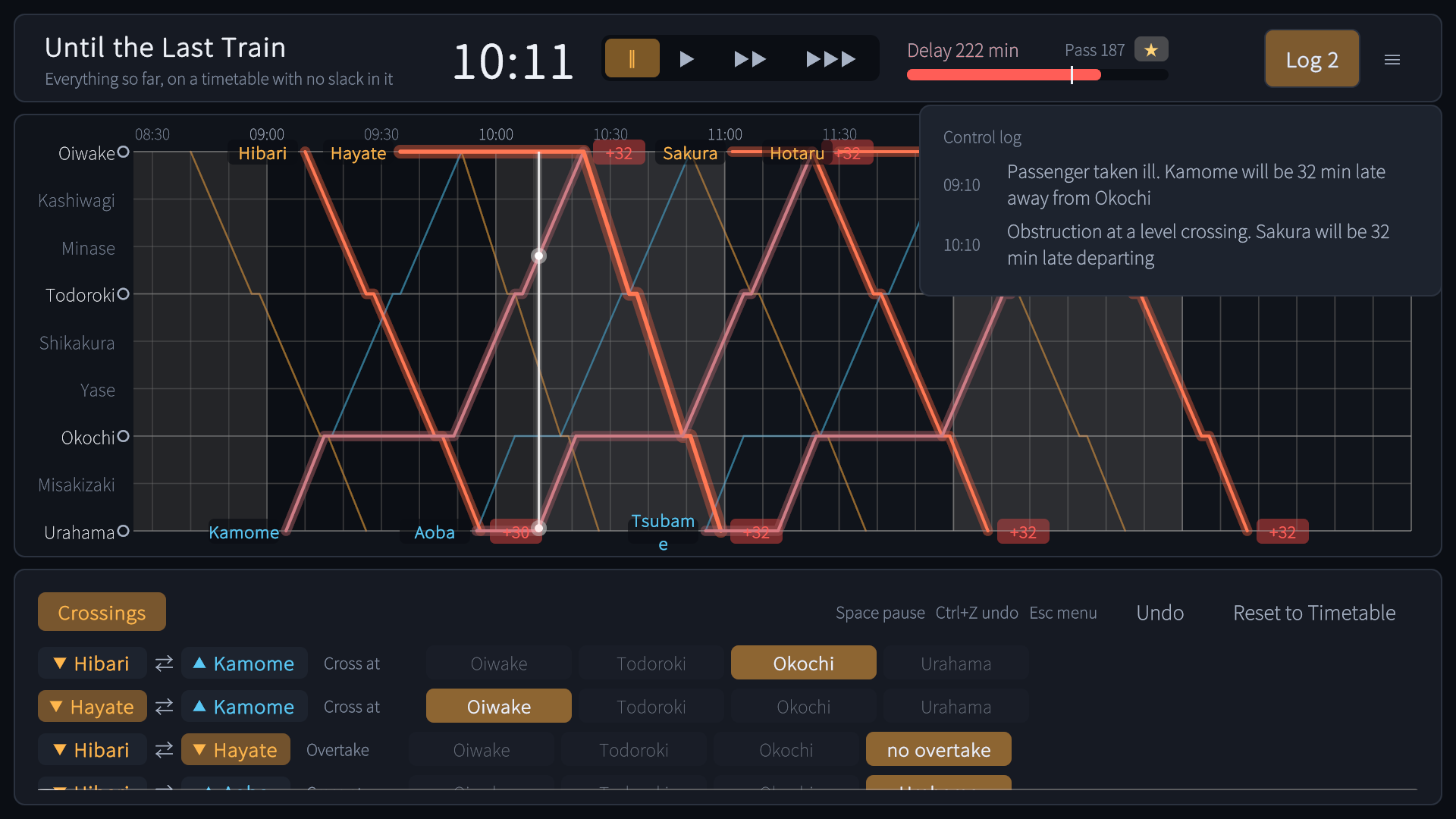The height and width of the screenshot is (819, 1456).
Task: Set triple fast-forward speed
Action: pos(830,58)
